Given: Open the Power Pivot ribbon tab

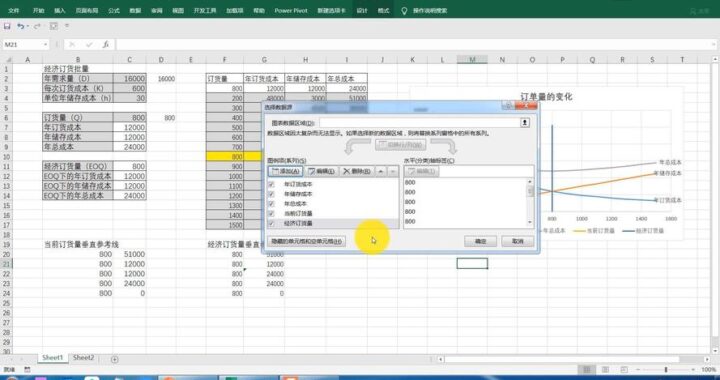Looking at the screenshot, I should pos(291,10).
